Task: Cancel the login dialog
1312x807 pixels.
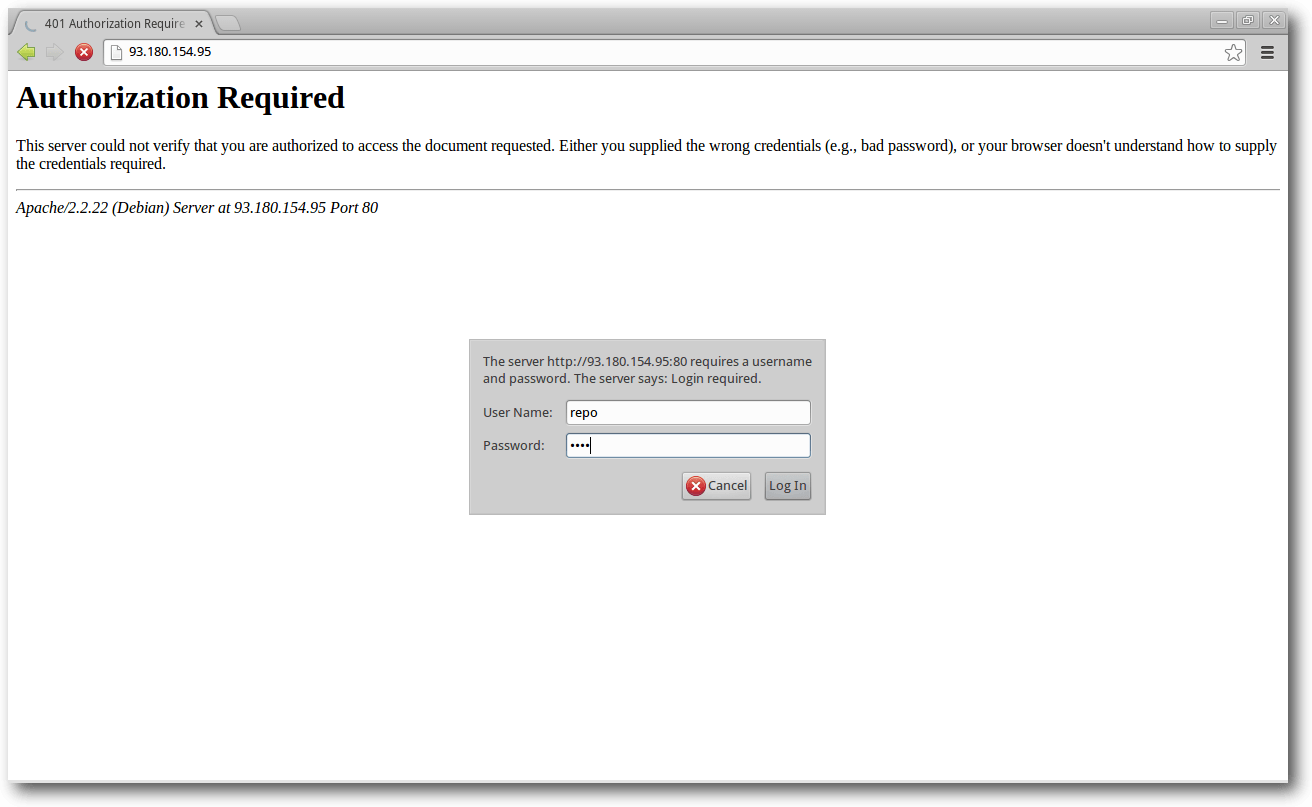Action: click(x=716, y=486)
